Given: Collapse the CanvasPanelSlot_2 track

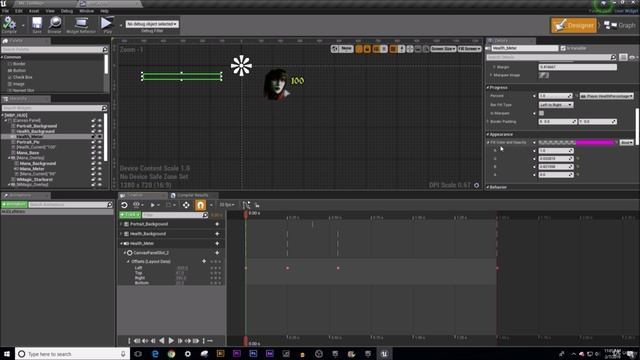Looking at the screenshot, I should click(125, 253).
